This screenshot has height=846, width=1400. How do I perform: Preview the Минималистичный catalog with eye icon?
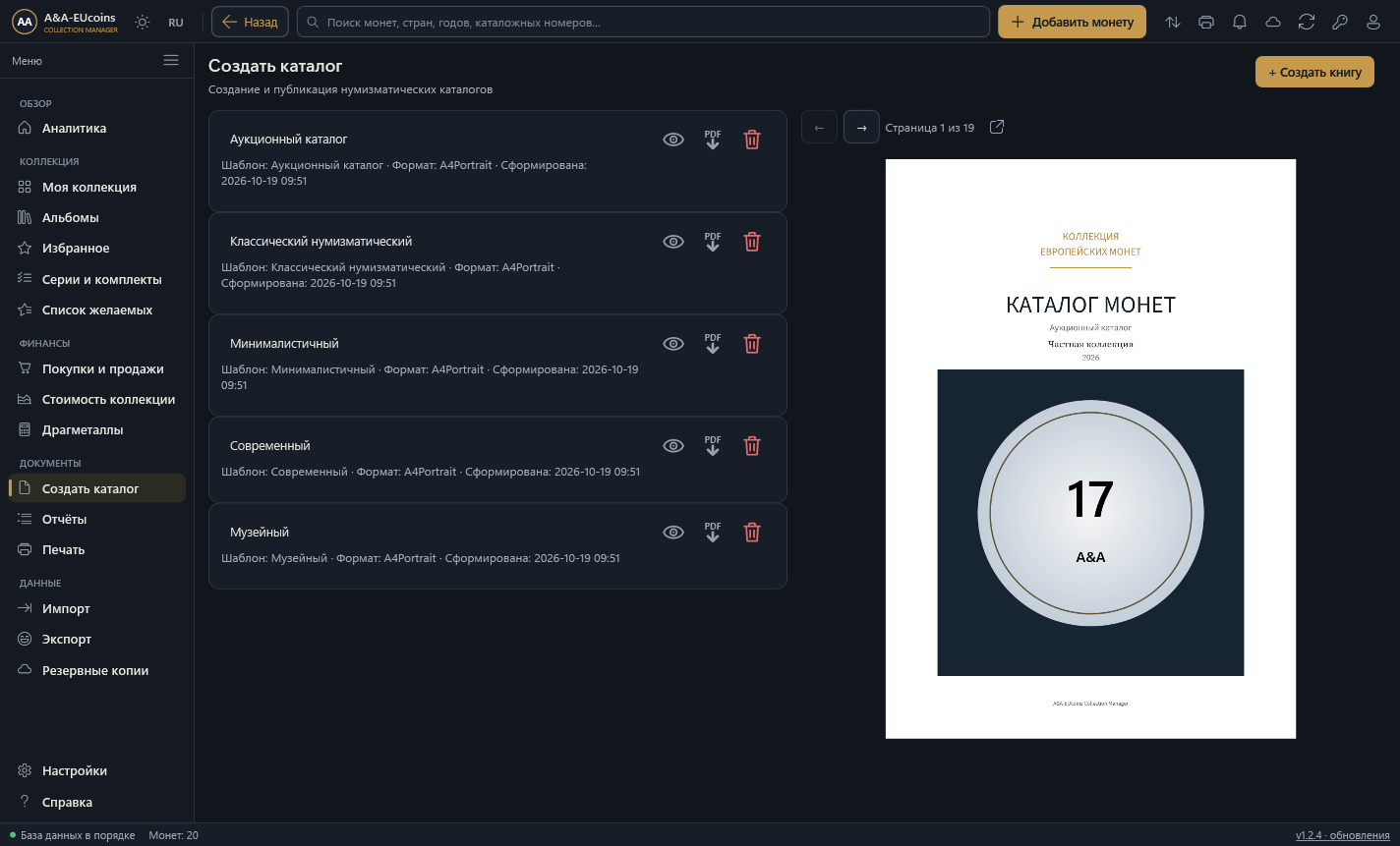pos(673,344)
